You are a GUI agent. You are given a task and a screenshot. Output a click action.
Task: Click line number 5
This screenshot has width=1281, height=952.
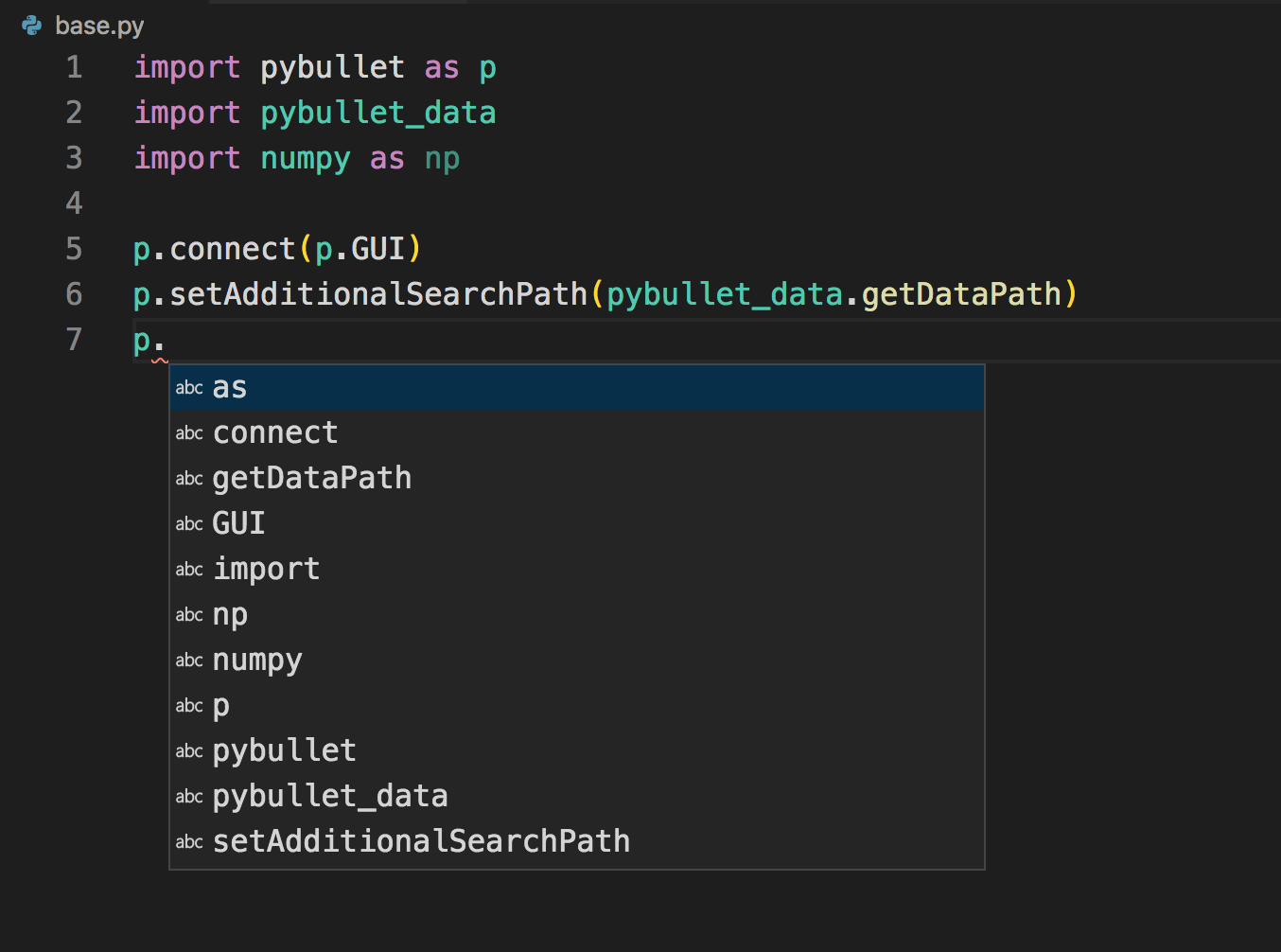click(73, 249)
